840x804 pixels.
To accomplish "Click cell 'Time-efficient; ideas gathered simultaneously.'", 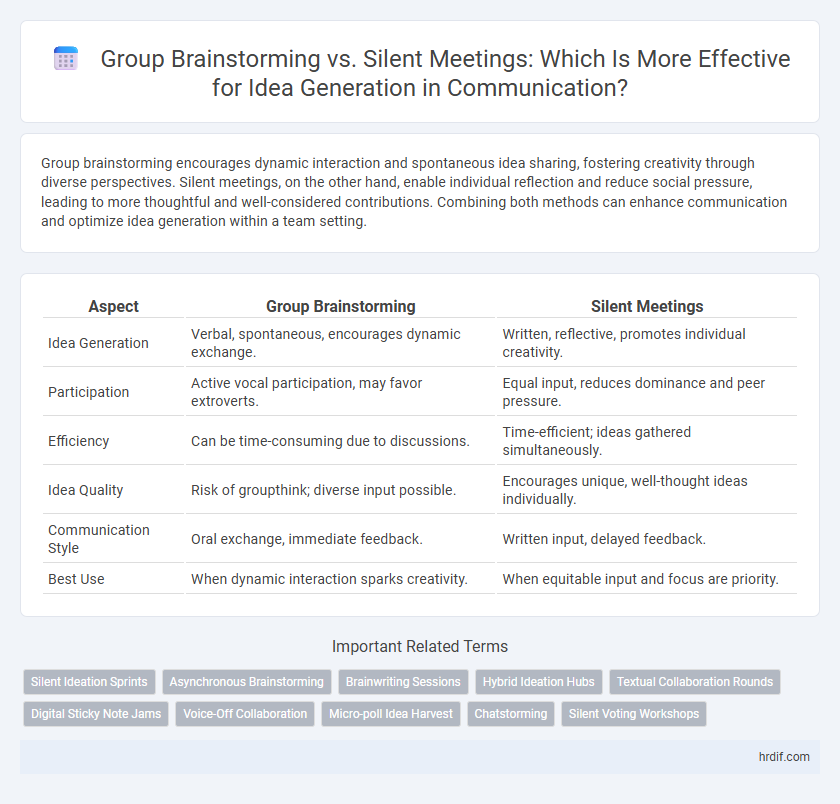I will [647, 441].
